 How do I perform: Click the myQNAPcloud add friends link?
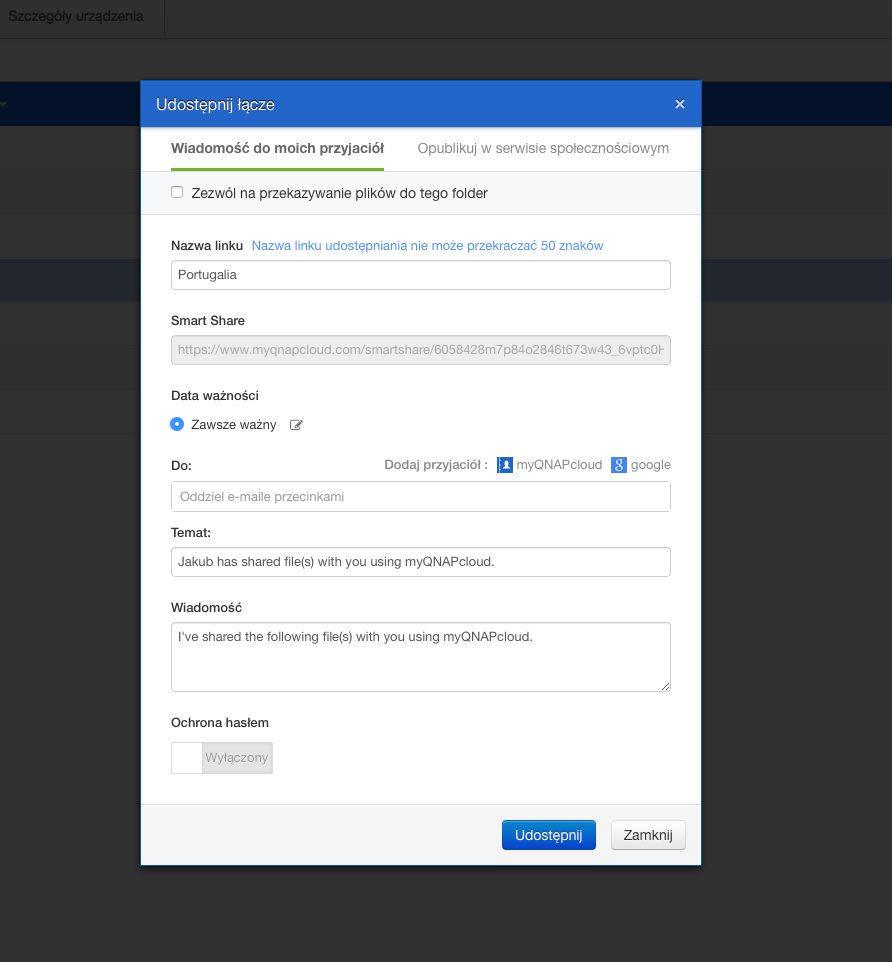tap(559, 465)
